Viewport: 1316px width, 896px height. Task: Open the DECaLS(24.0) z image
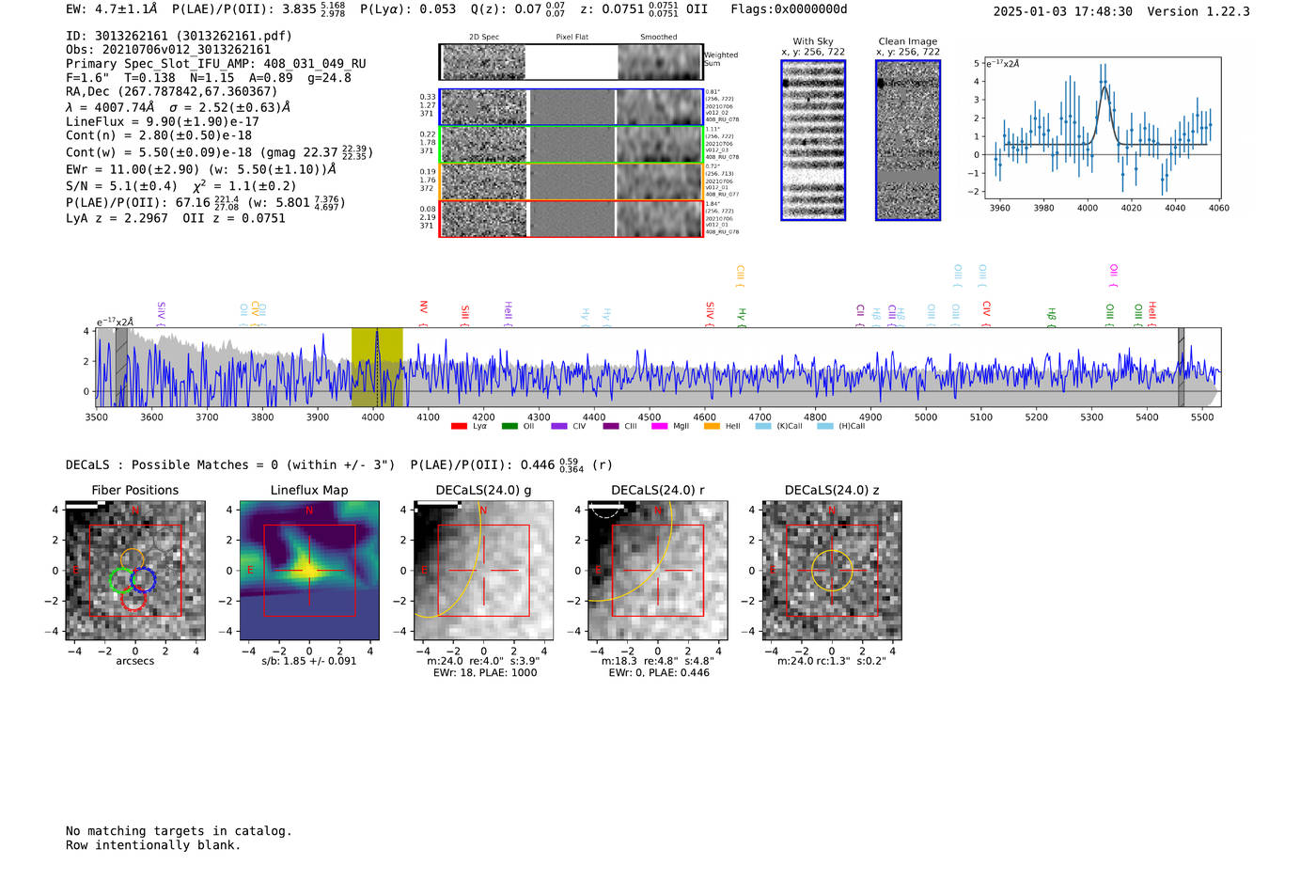coord(832,571)
